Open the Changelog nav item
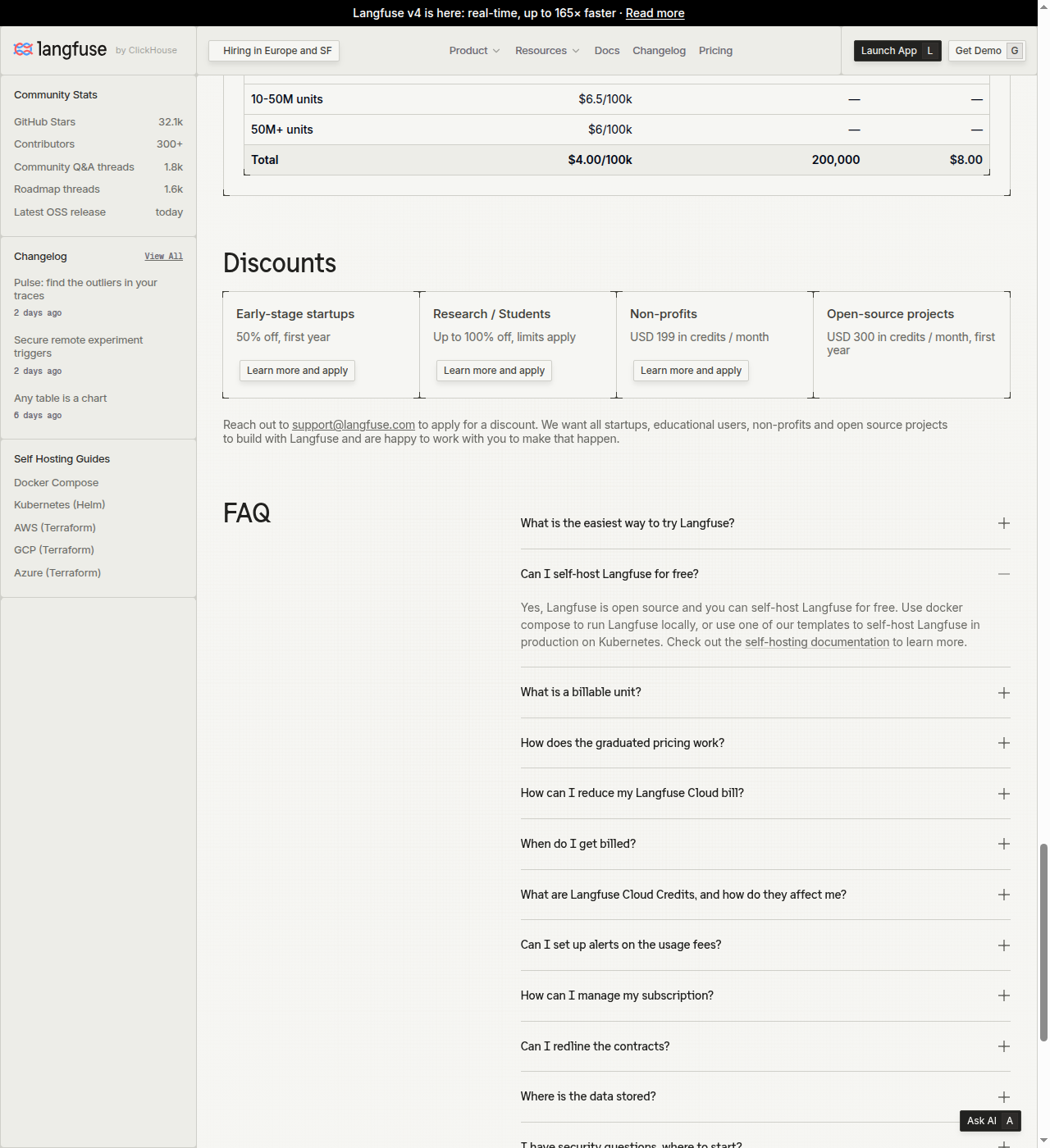The image size is (1050, 1148). click(x=659, y=51)
